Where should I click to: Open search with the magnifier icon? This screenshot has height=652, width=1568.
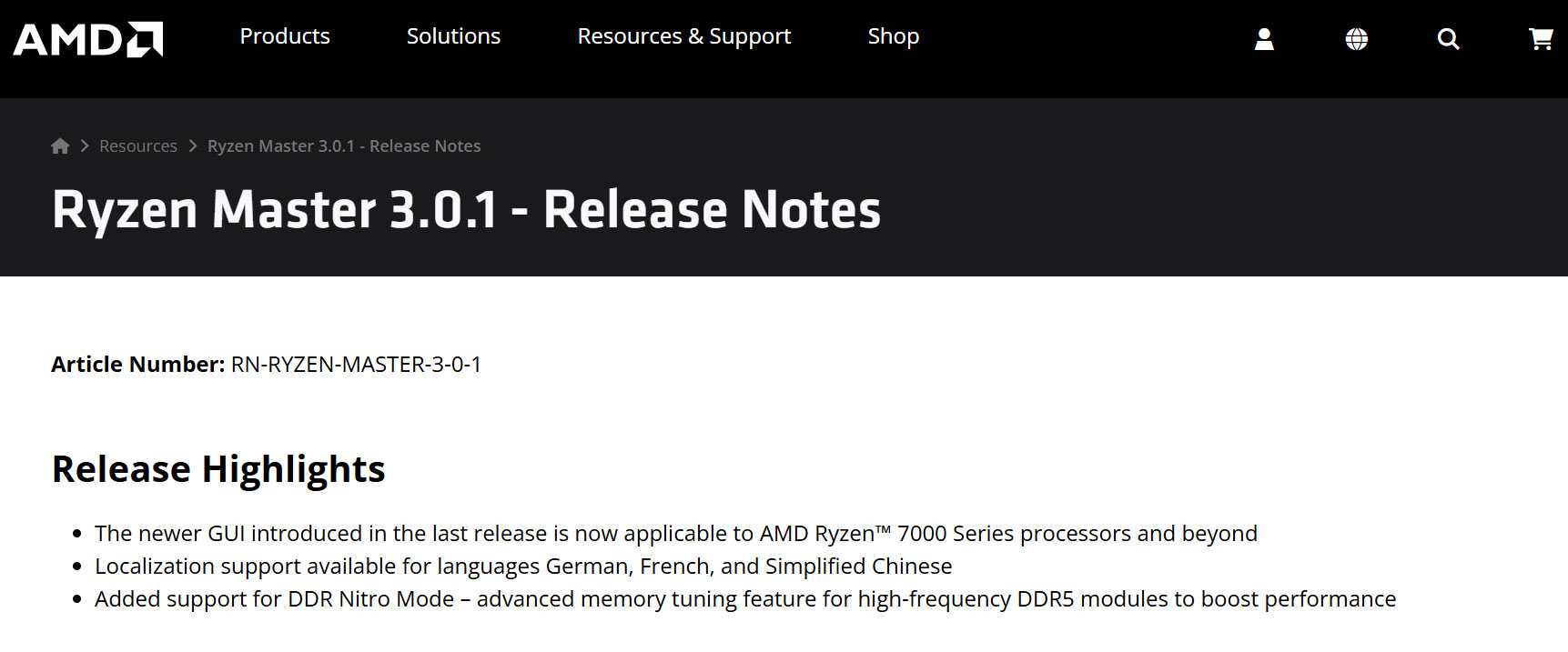point(1448,39)
